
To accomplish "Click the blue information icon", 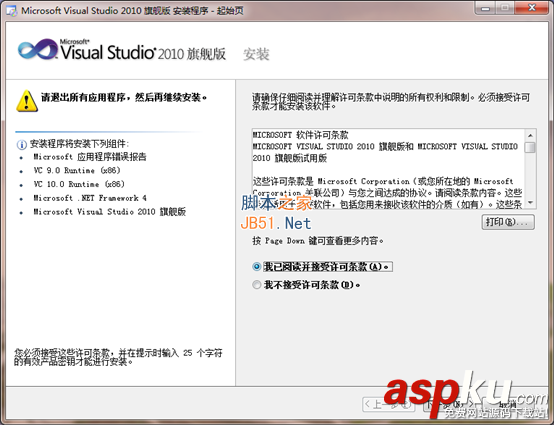I will click(x=22, y=144).
